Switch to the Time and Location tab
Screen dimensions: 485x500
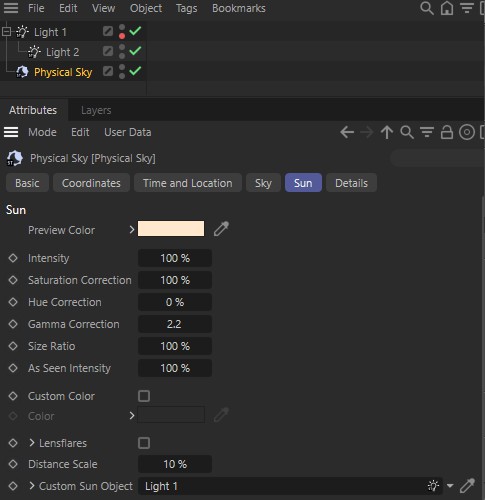(x=188, y=183)
